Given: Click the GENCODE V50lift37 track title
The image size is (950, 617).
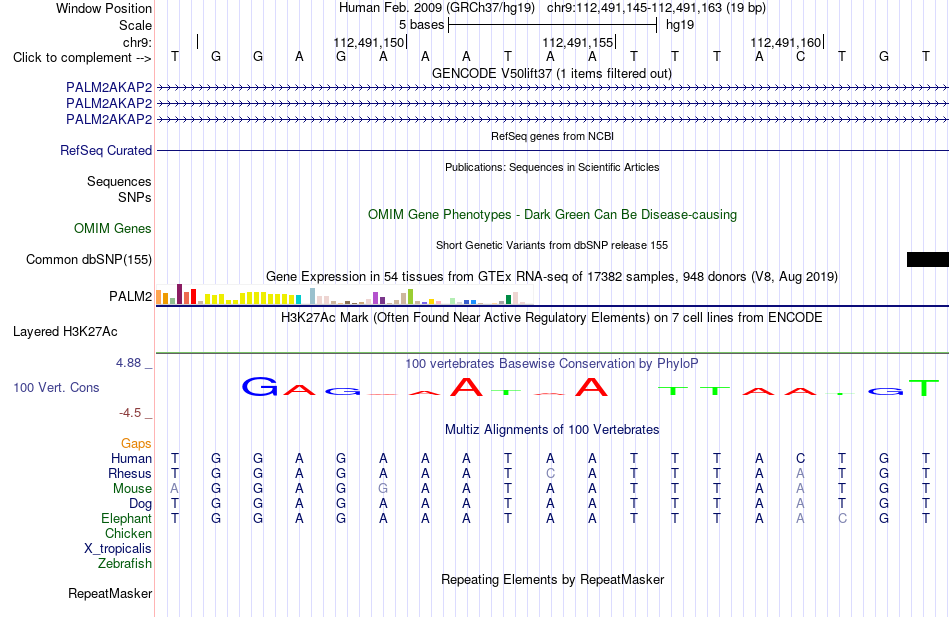Looking at the screenshot, I should coord(552,73).
